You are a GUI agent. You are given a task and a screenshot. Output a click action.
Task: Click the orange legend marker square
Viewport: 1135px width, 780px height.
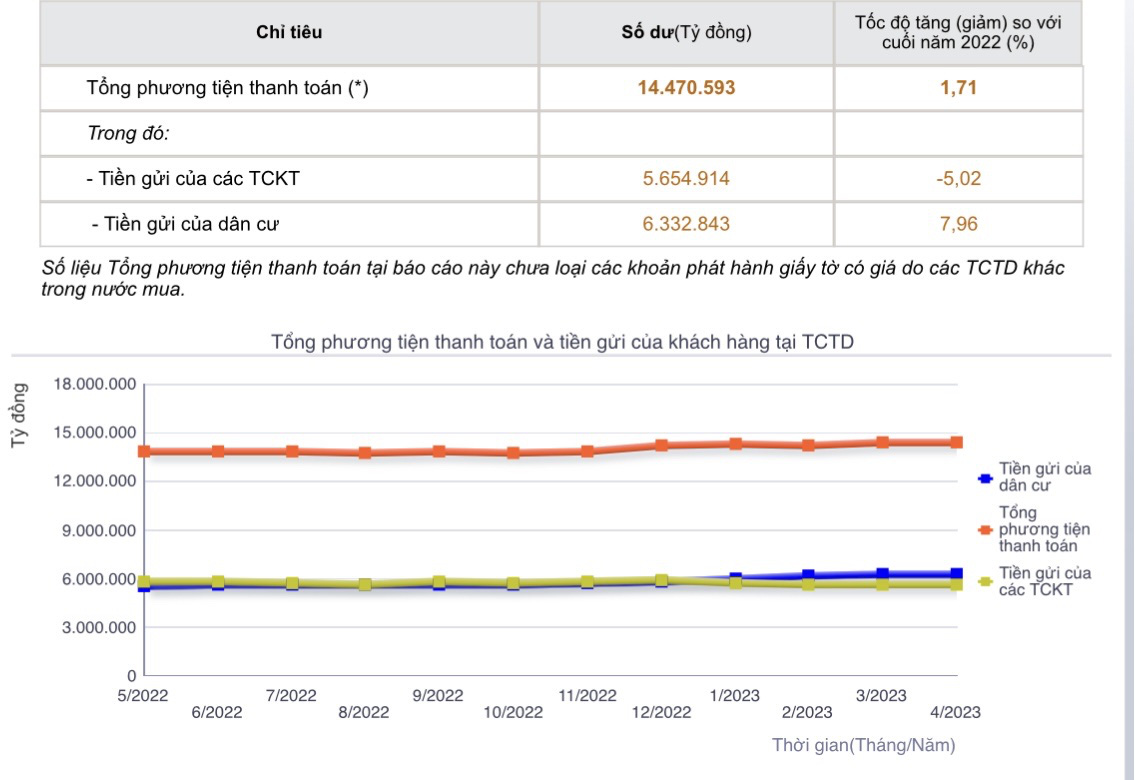pos(985,530)
